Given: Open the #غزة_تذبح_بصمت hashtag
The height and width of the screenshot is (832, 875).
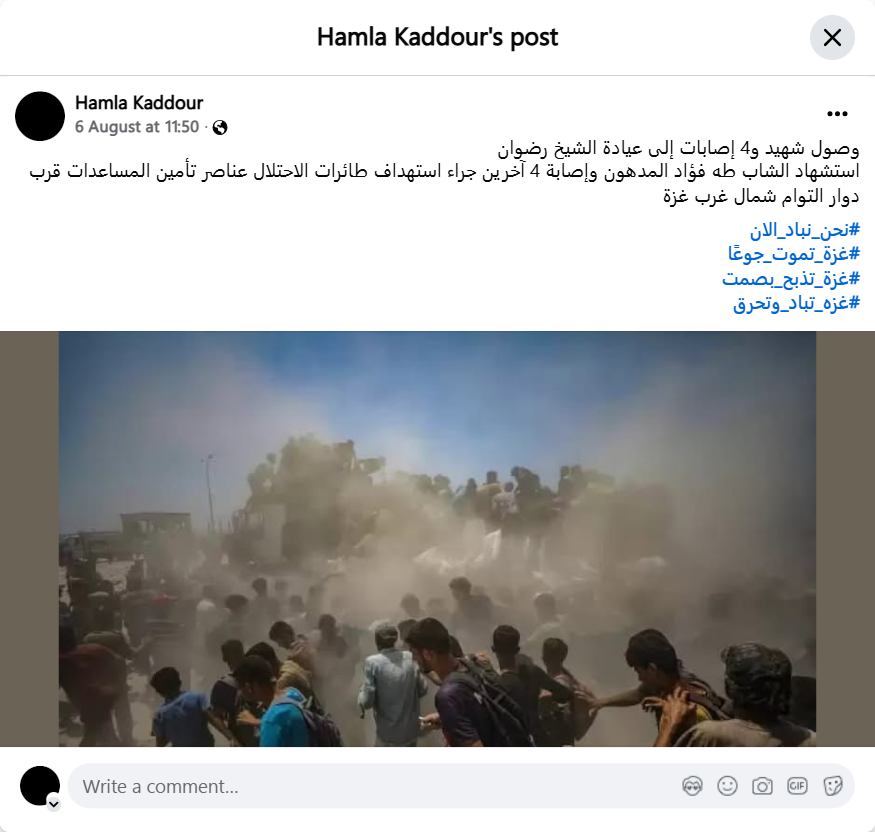Looking at the screenshot, I should [x=791, y=279].
